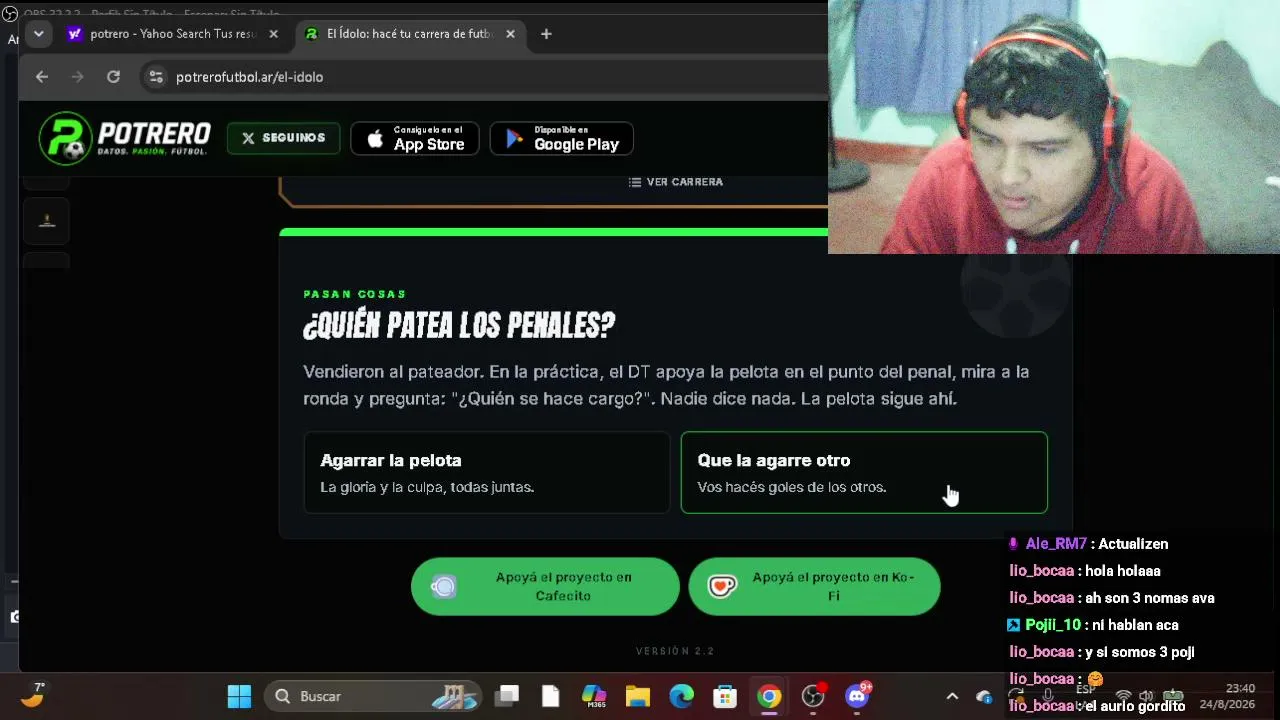This screenshot has height=720, width=1280.
Task: Switch to OBS Studio on the taskbar
Action: 813,696
